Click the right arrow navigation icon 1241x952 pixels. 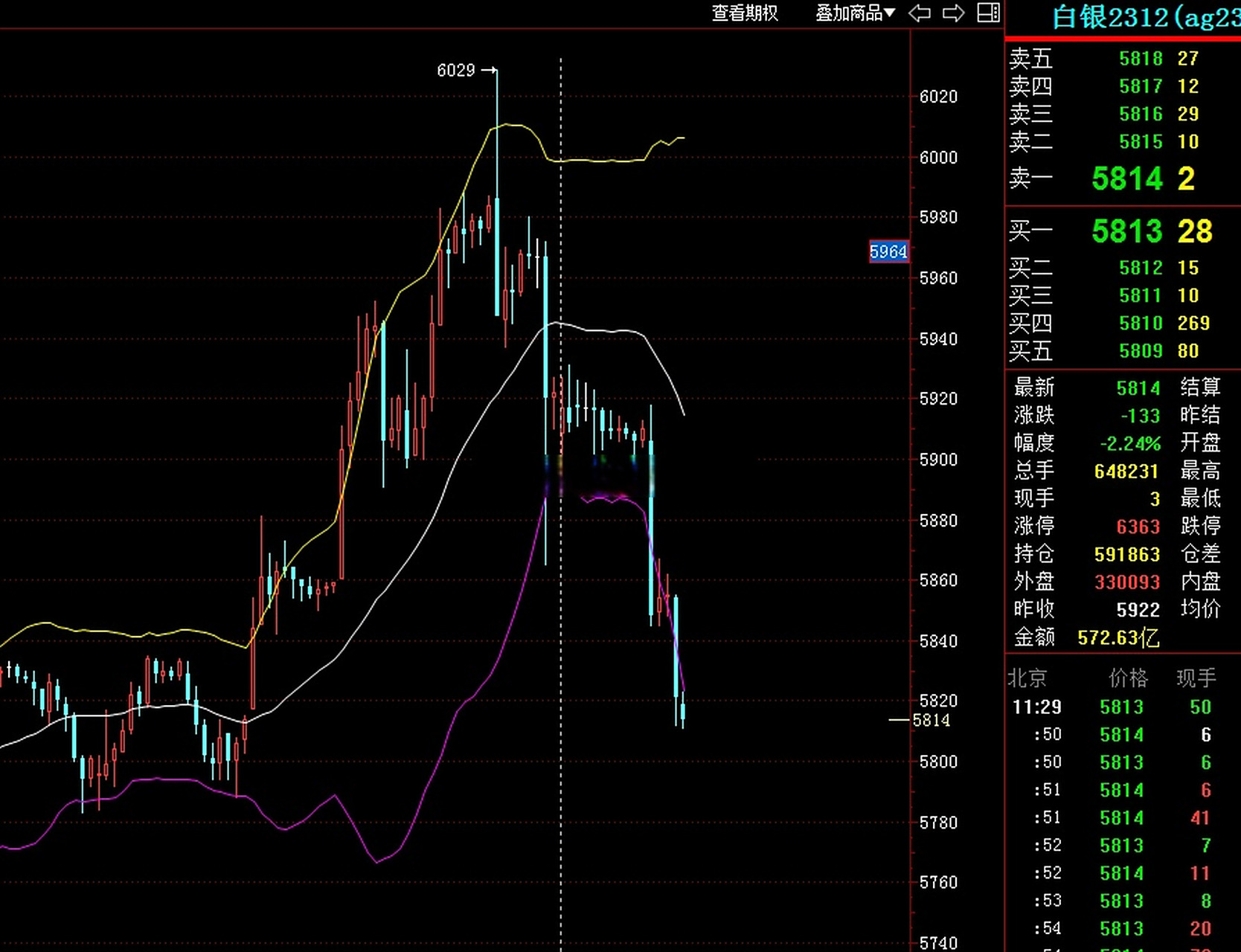pos(953,13)
